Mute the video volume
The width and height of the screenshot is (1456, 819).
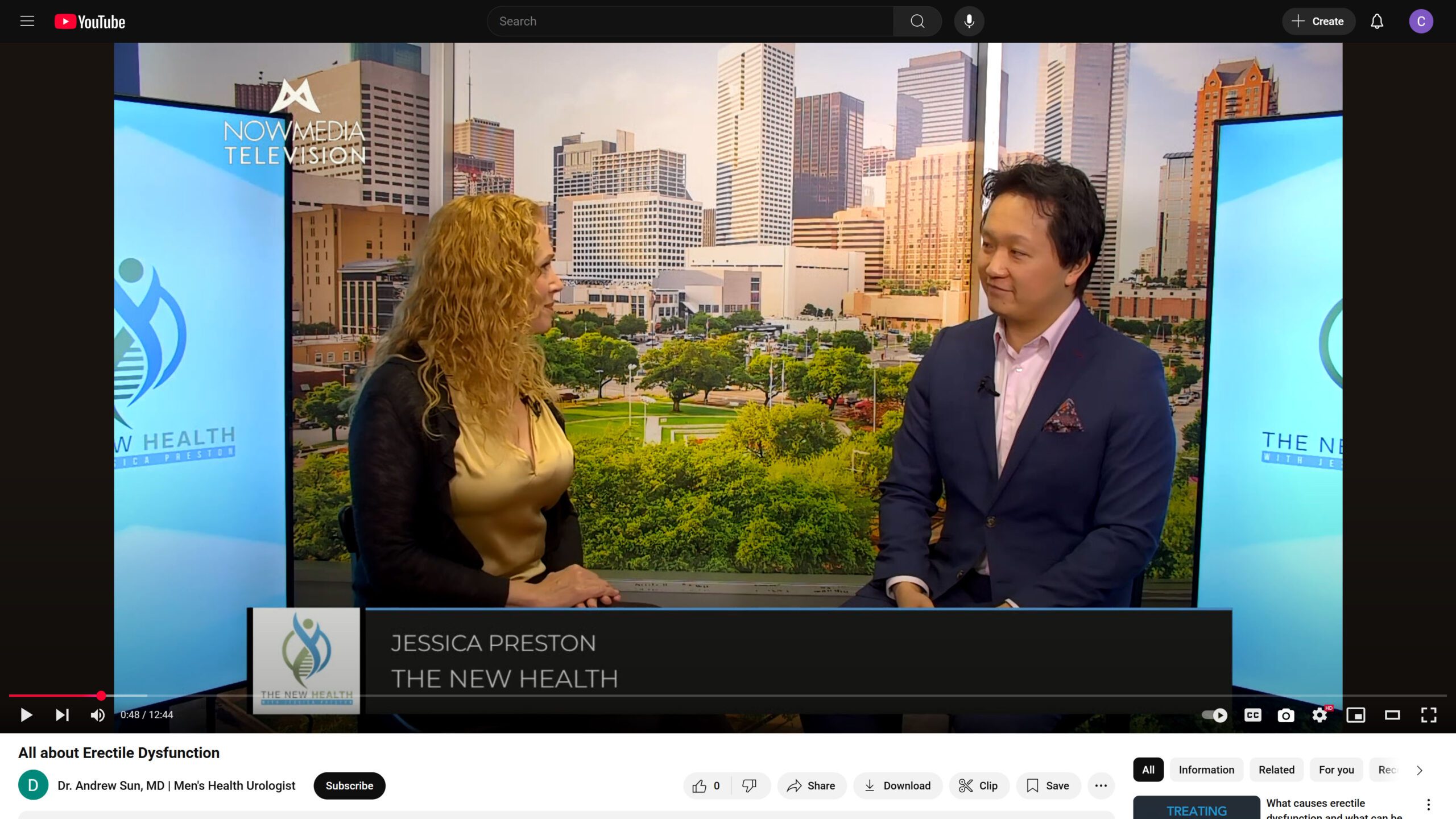coord(97,715)
